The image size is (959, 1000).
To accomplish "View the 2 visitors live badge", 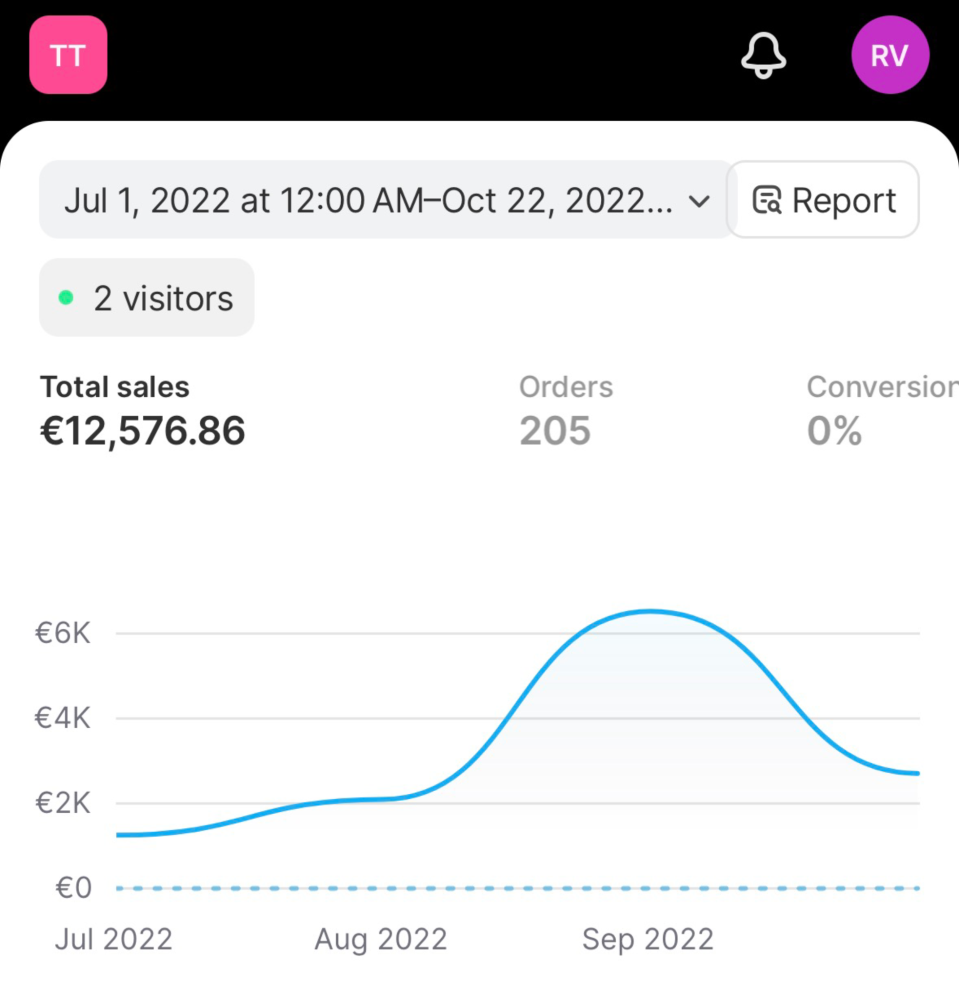I will coord(147,297).
